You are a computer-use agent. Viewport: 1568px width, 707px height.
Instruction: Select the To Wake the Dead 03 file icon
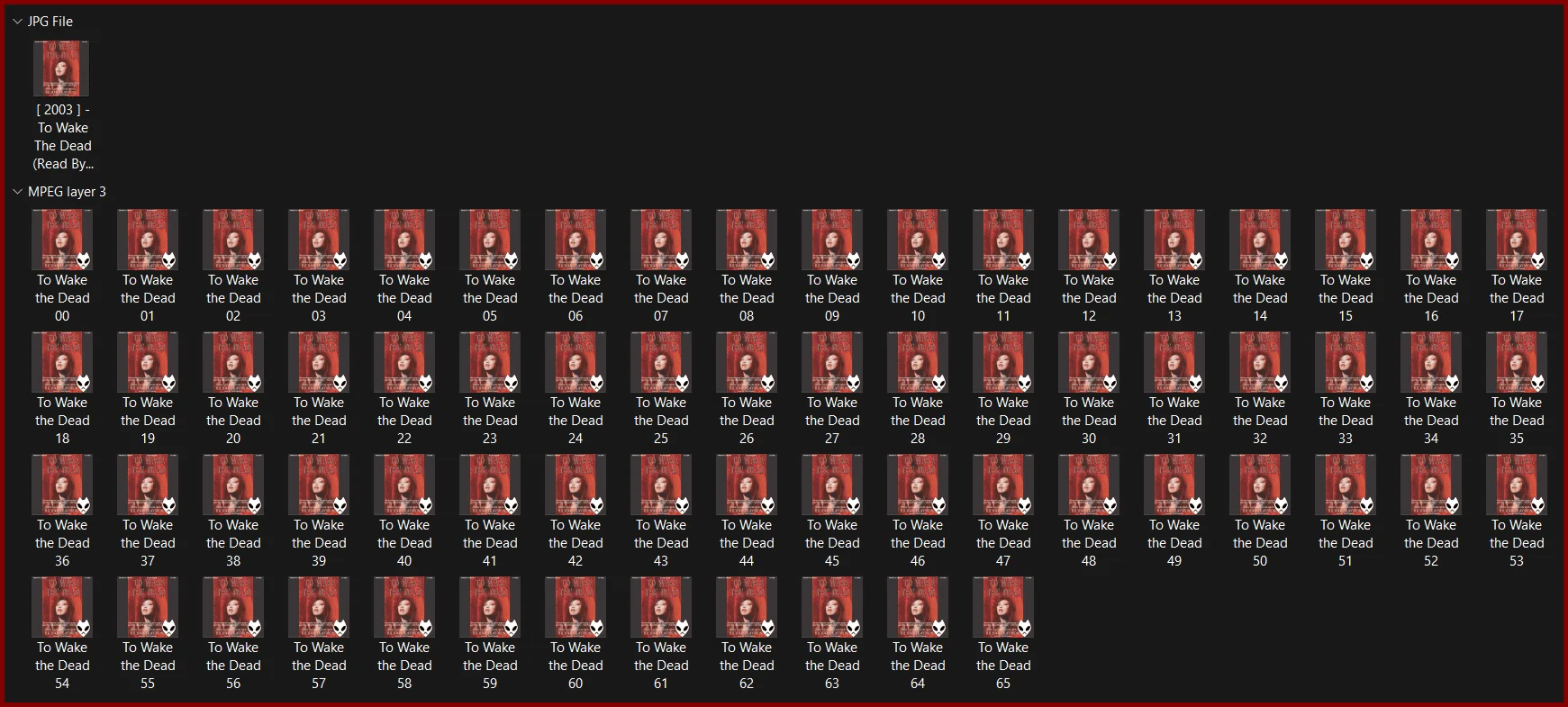tap(319, 240)
